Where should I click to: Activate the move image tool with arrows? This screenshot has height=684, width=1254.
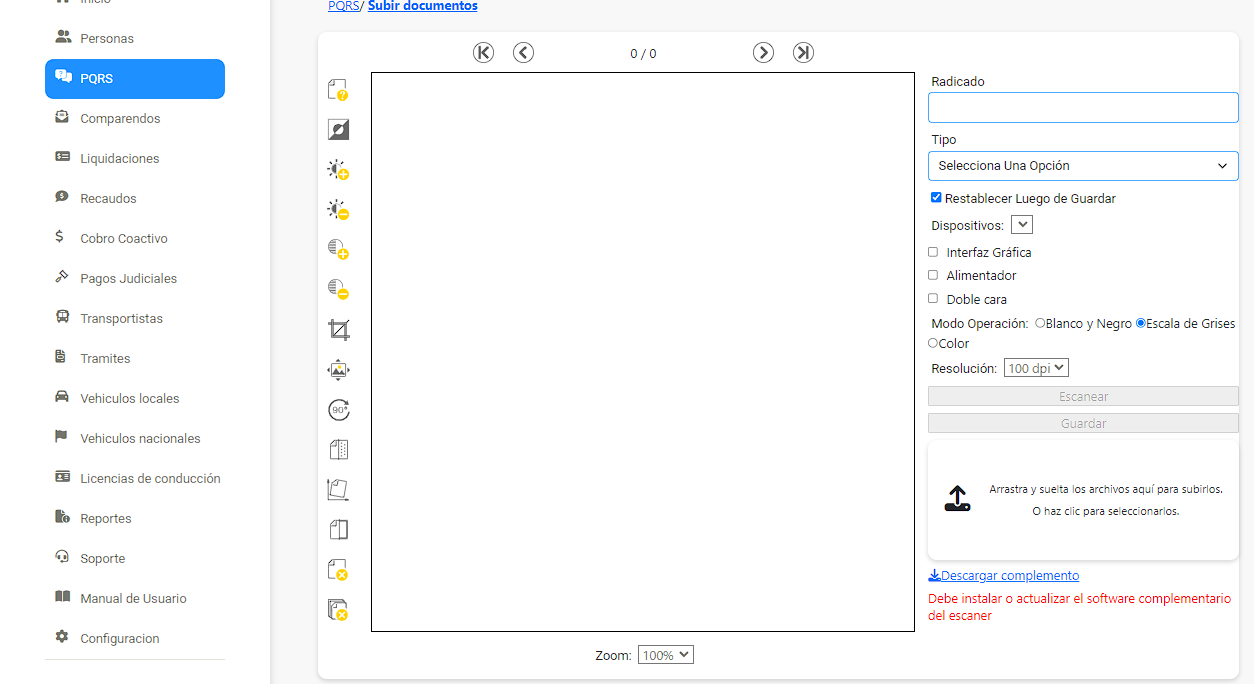pyautogui.click(x=338, y=370)
